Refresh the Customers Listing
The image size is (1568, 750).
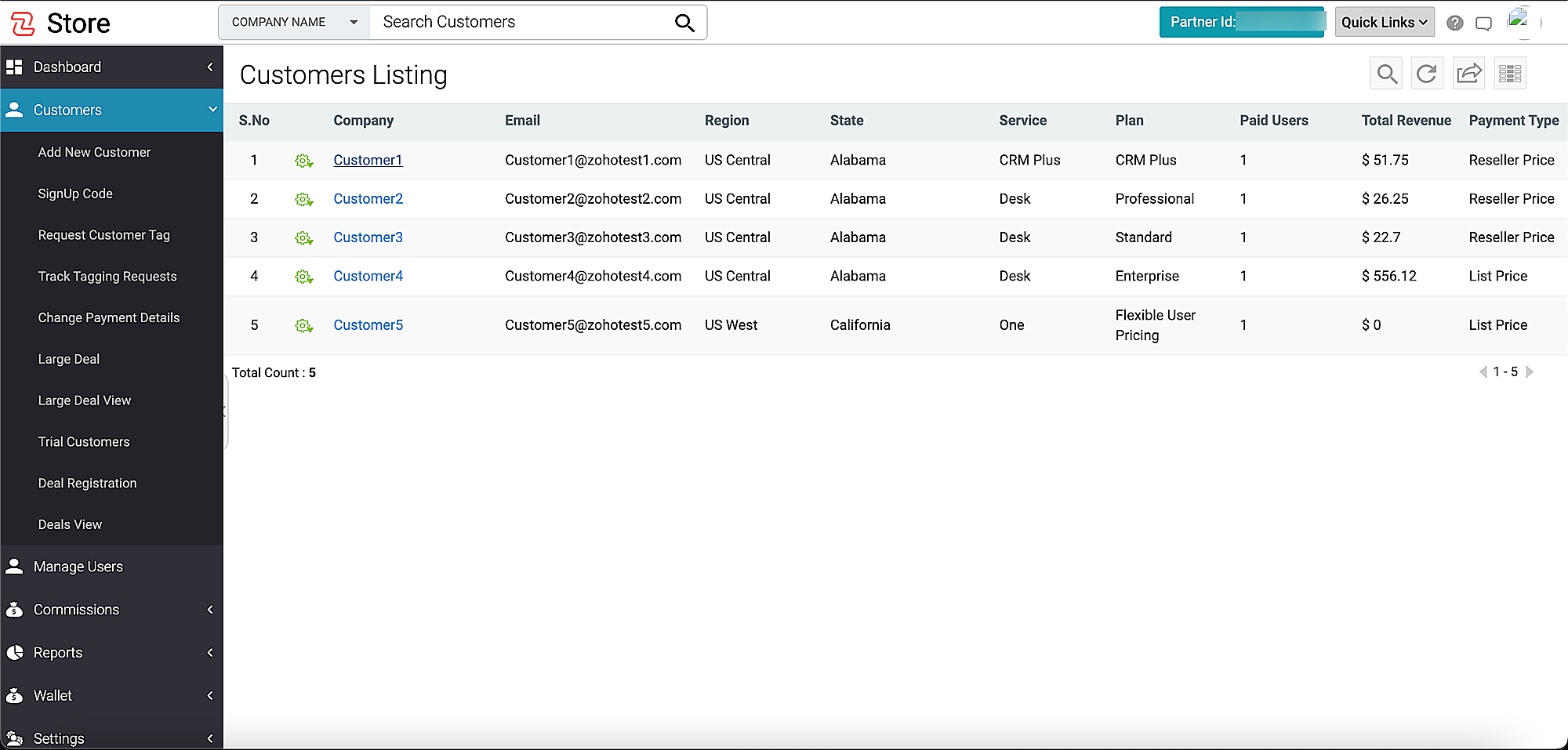(x=1427, y=74)
